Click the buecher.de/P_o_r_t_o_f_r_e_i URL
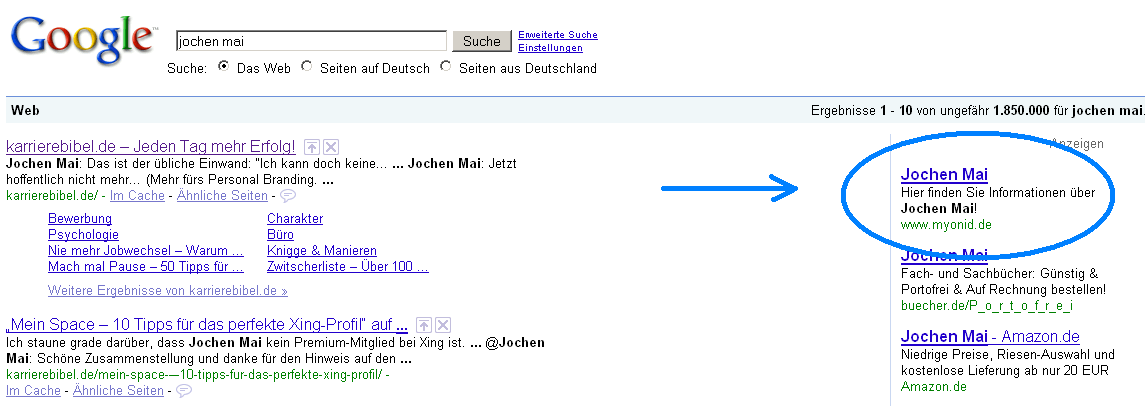The image size is (1145, 406). [987, 306]
